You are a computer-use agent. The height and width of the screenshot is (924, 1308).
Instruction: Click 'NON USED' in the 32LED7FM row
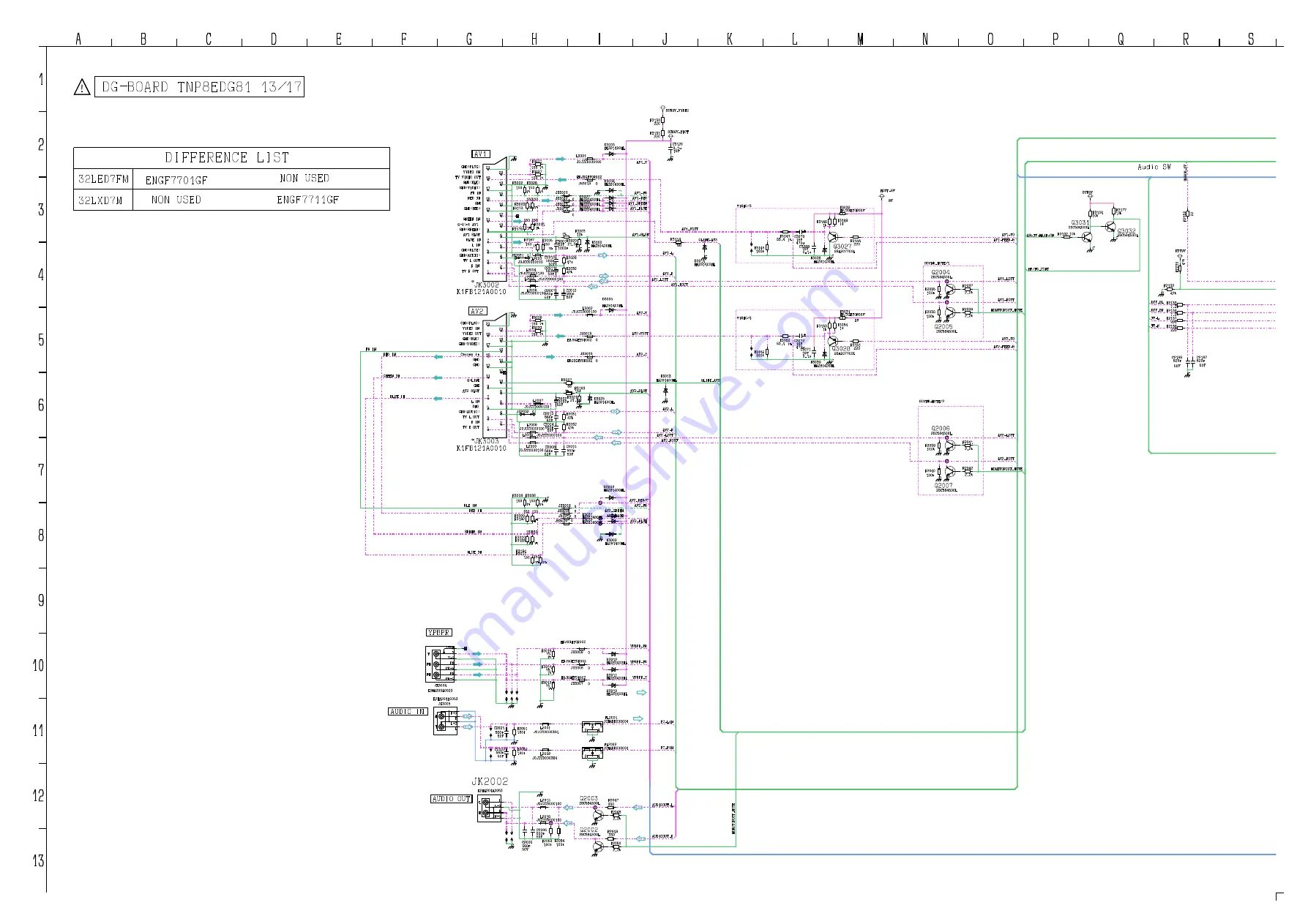coord(304,179)
